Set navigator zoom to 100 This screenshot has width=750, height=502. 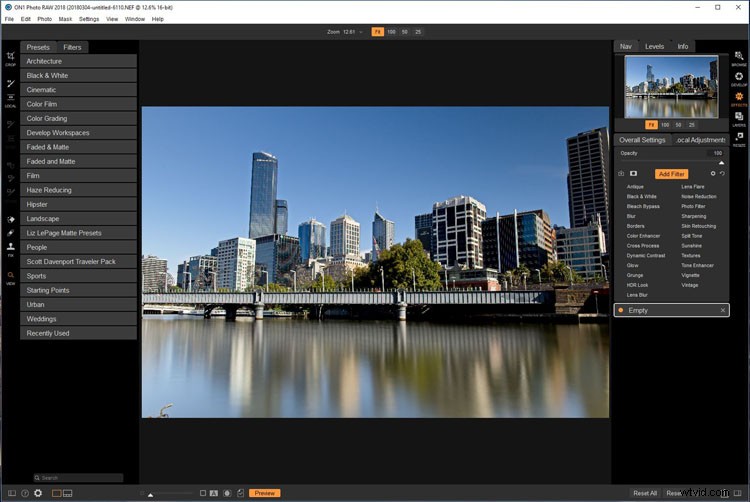pos(665,125)
